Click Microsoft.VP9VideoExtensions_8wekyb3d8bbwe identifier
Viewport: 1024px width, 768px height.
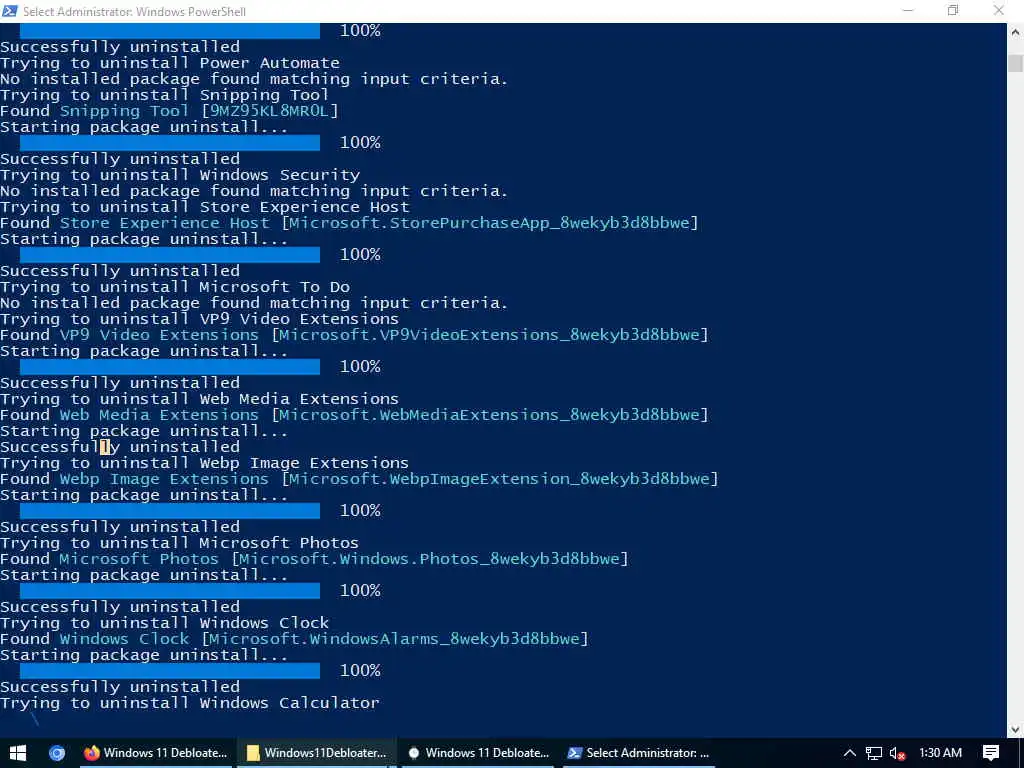coord(489,335)
